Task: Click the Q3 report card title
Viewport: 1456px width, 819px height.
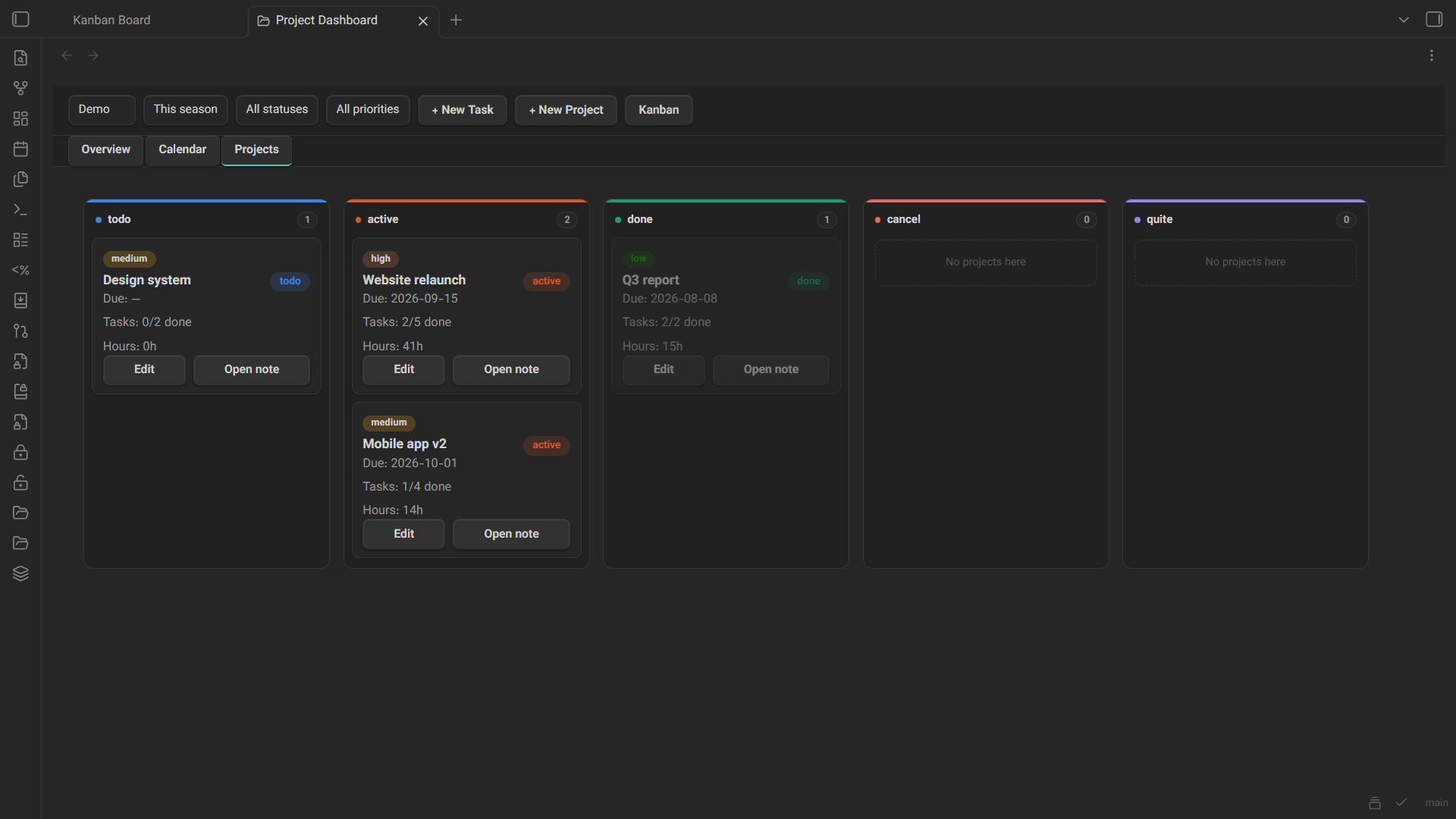Action: point(651,280)
